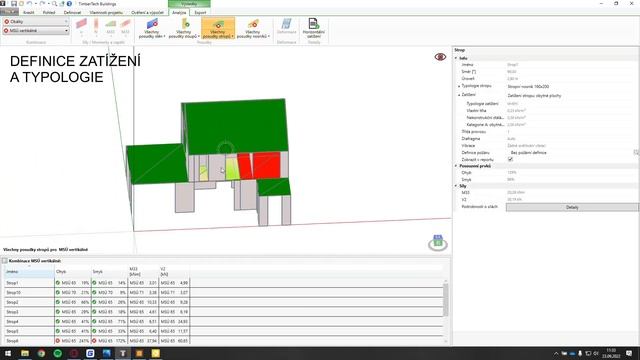Click the results table vertical scrollbar
This screenshot has width=640, height=360.
(x=446, y=300)
